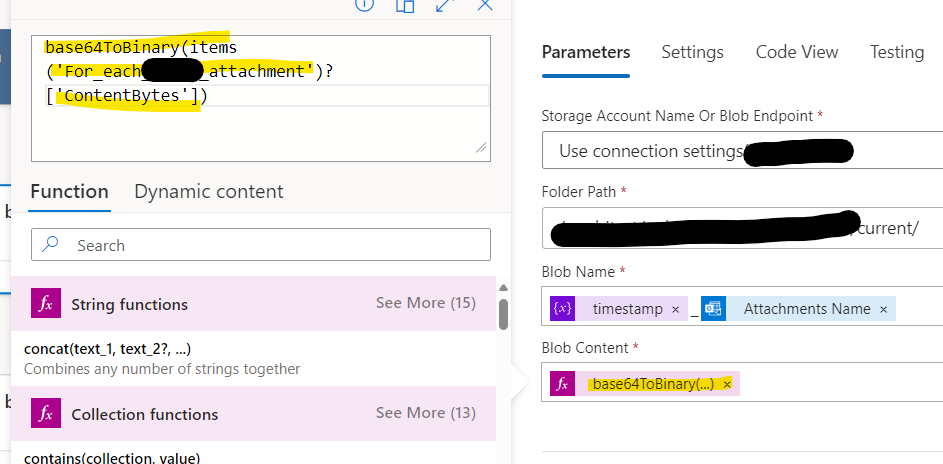Select the concat function from list

tap(107, 349)
